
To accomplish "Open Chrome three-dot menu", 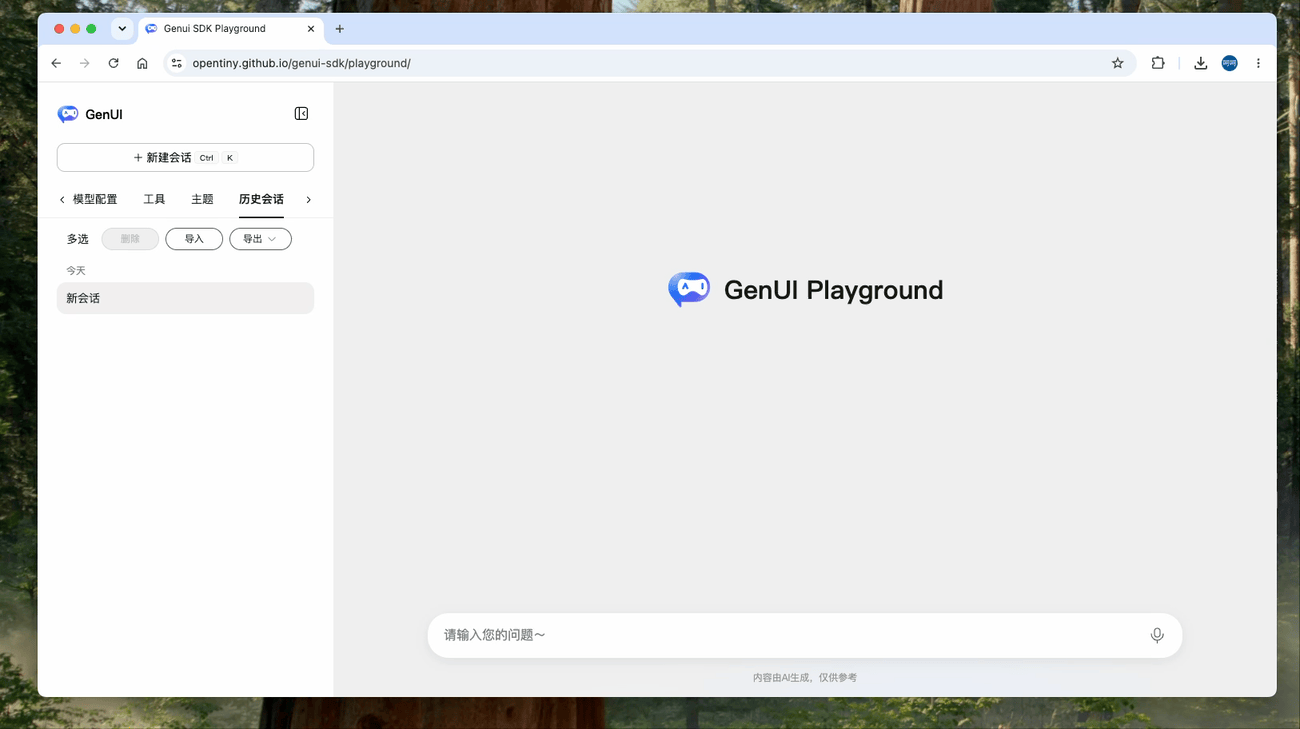I will click(1258, 63).
